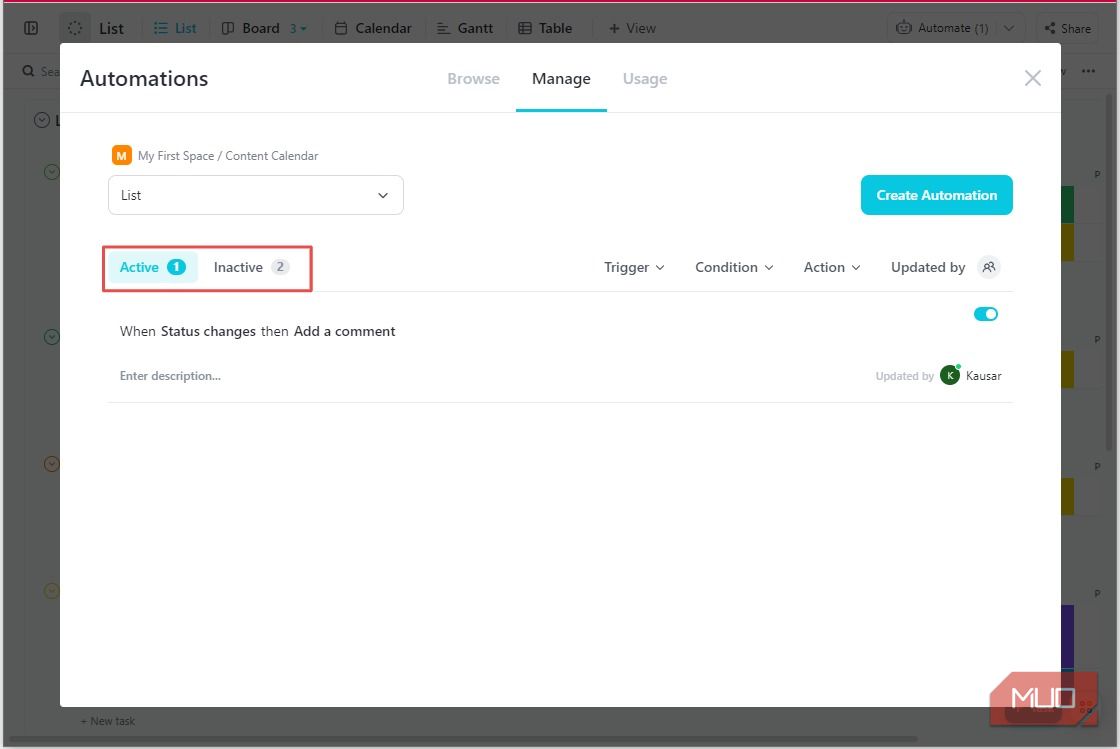Expand the Trigger filter dropdown
The image size is (1120, 749).
pyautogui.click(x=634, y=267)
